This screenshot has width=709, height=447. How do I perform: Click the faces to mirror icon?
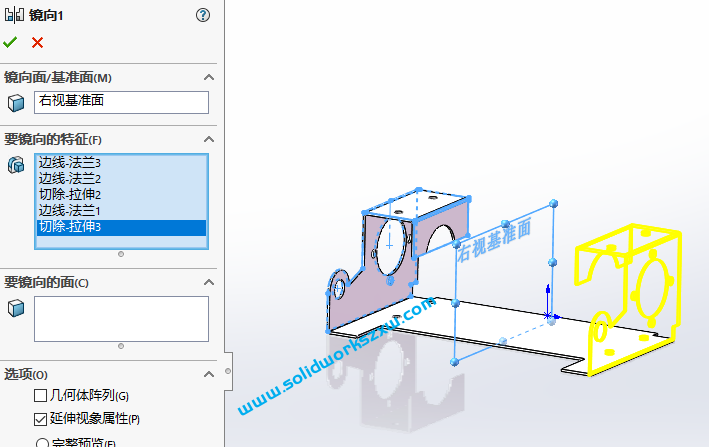point(16,308)
